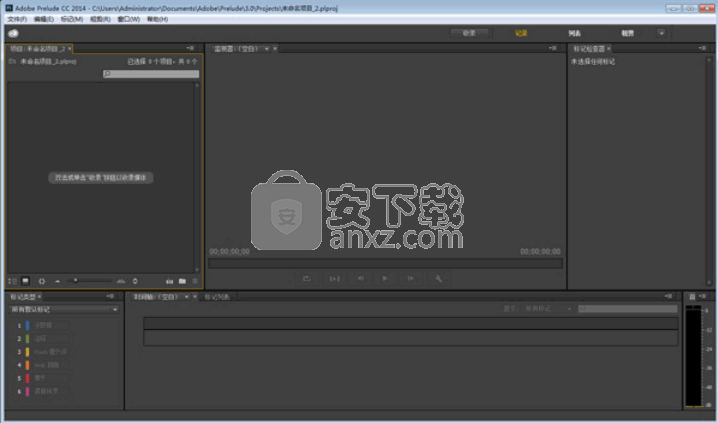Click the Marker Inspector vertical scrollbar
Image resolution: width=718 pixels, height=423 pixels.
pos(710,171)
